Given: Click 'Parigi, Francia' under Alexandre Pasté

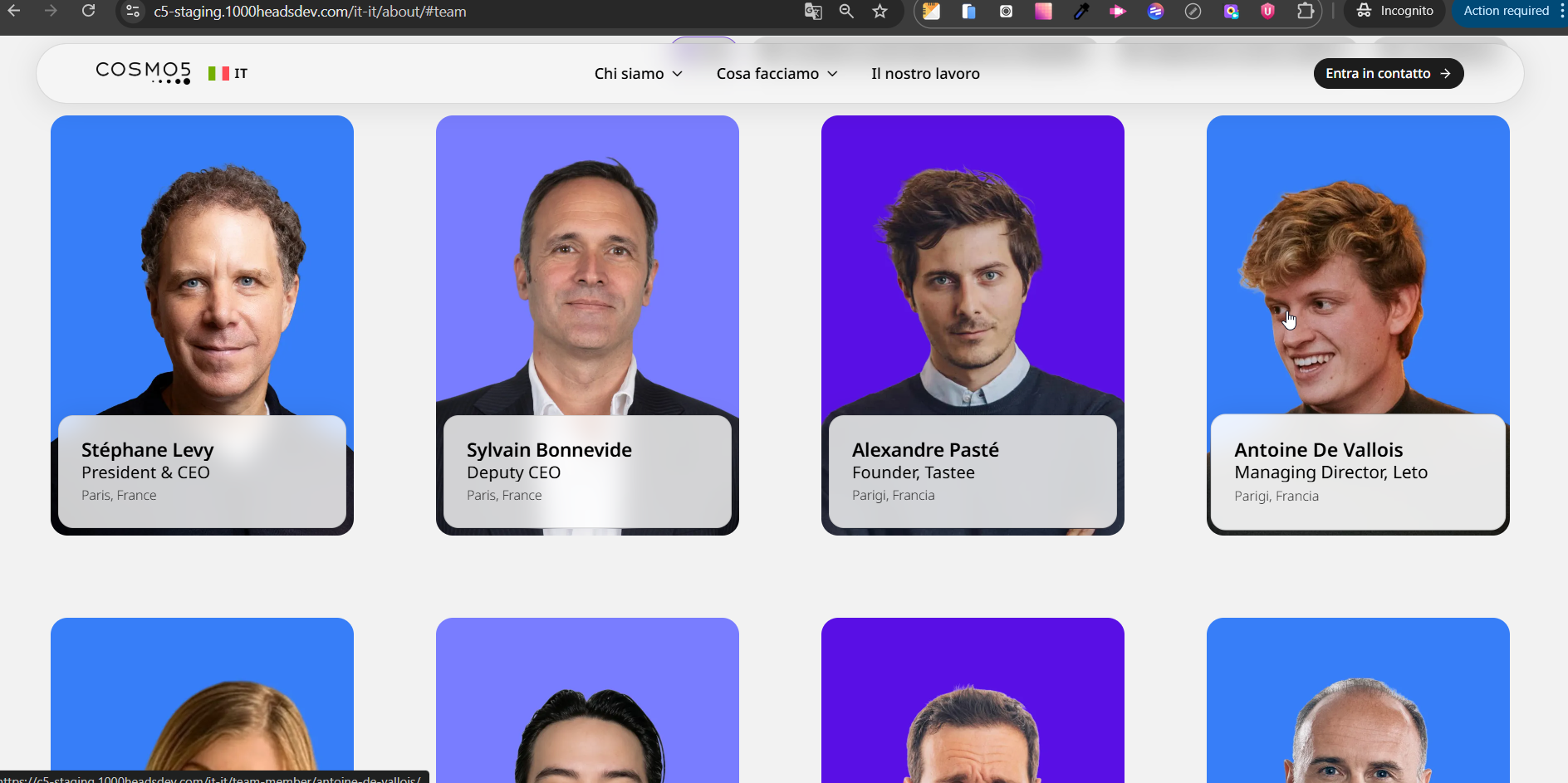Looking at the screenshot, I should pos(894,496).
